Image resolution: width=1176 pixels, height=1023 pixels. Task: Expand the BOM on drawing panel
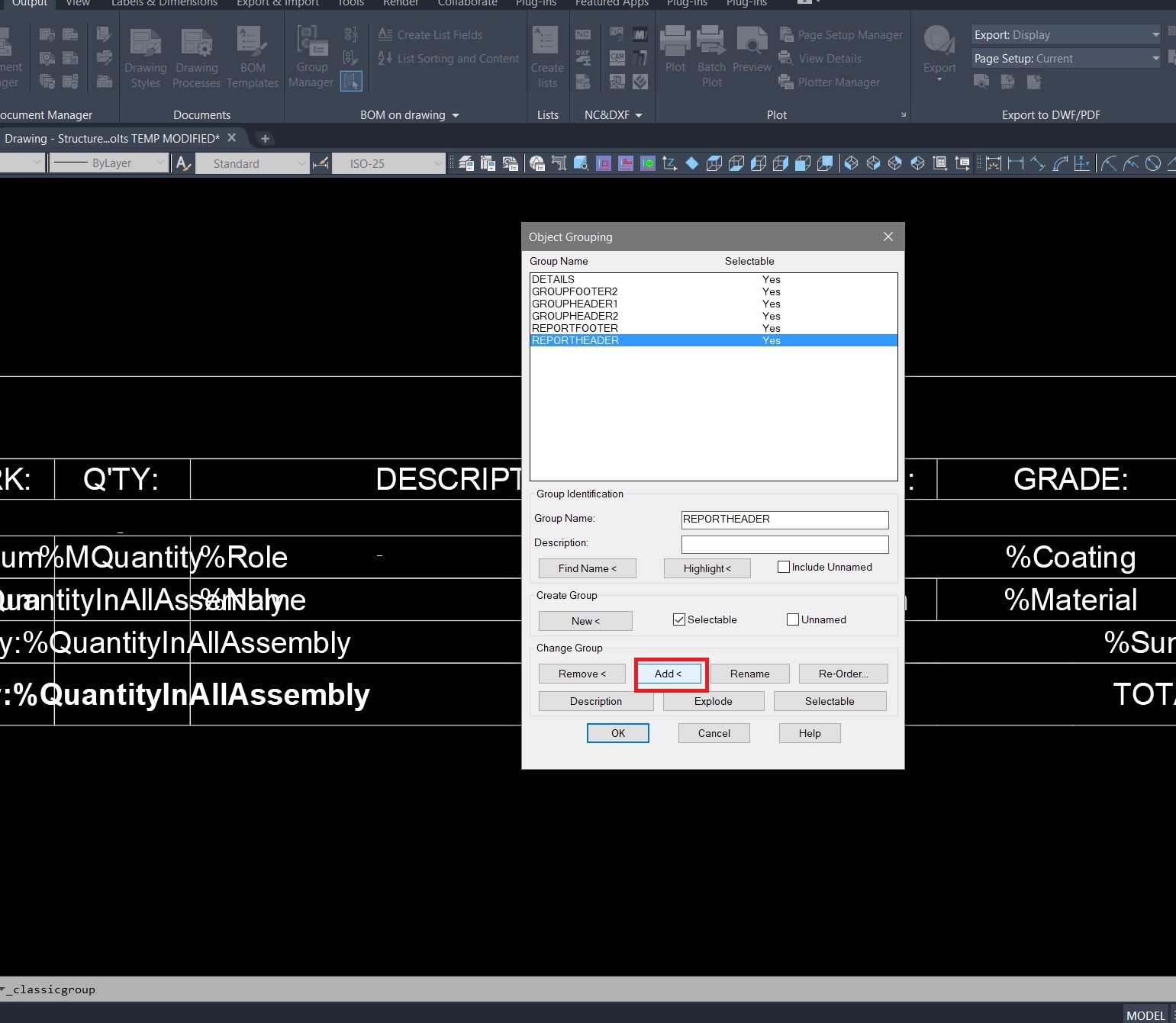410,115
